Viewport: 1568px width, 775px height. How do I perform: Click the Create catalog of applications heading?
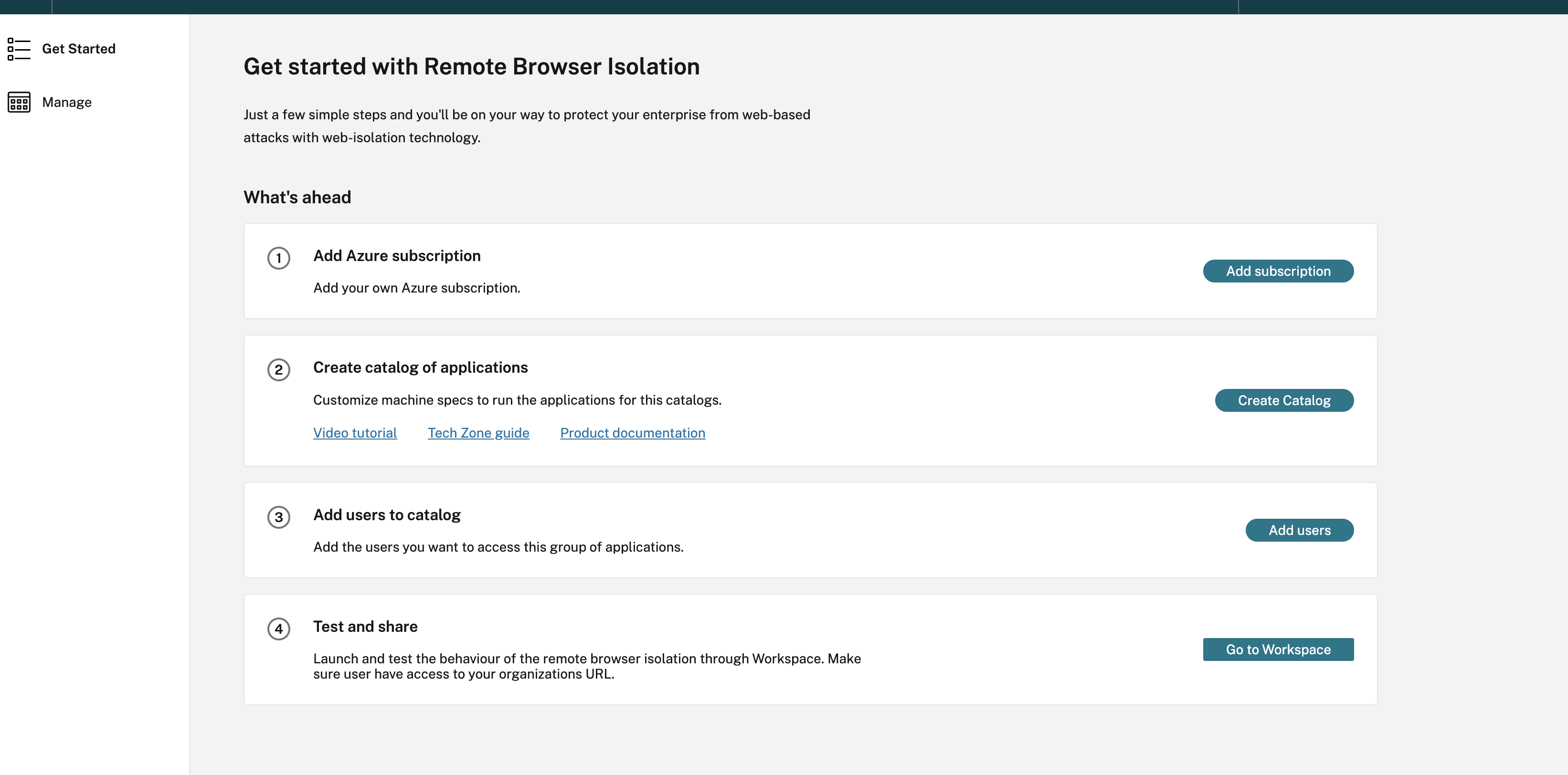[420, 367]
